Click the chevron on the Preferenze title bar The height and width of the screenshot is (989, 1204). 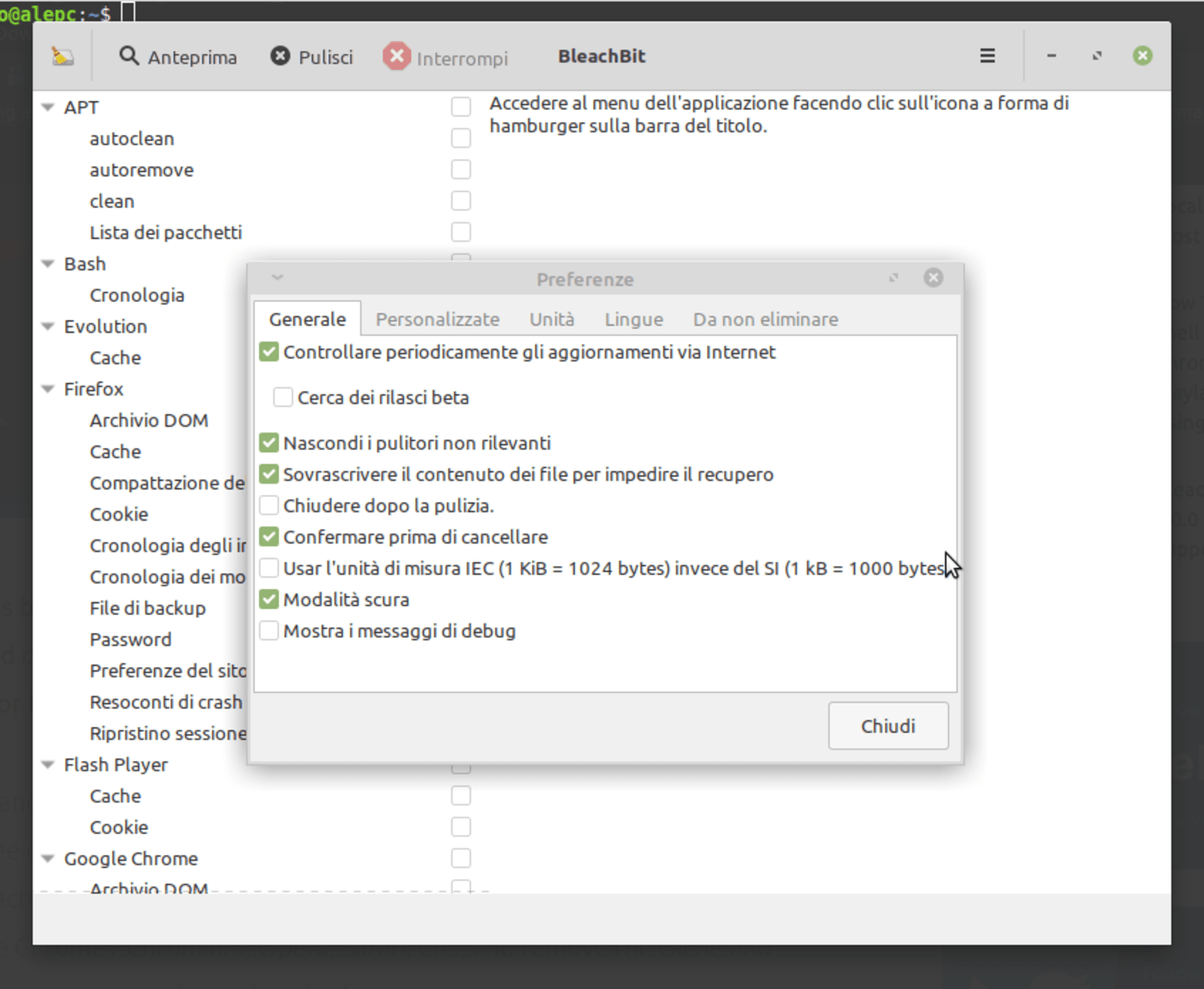(x=277, y=278)
